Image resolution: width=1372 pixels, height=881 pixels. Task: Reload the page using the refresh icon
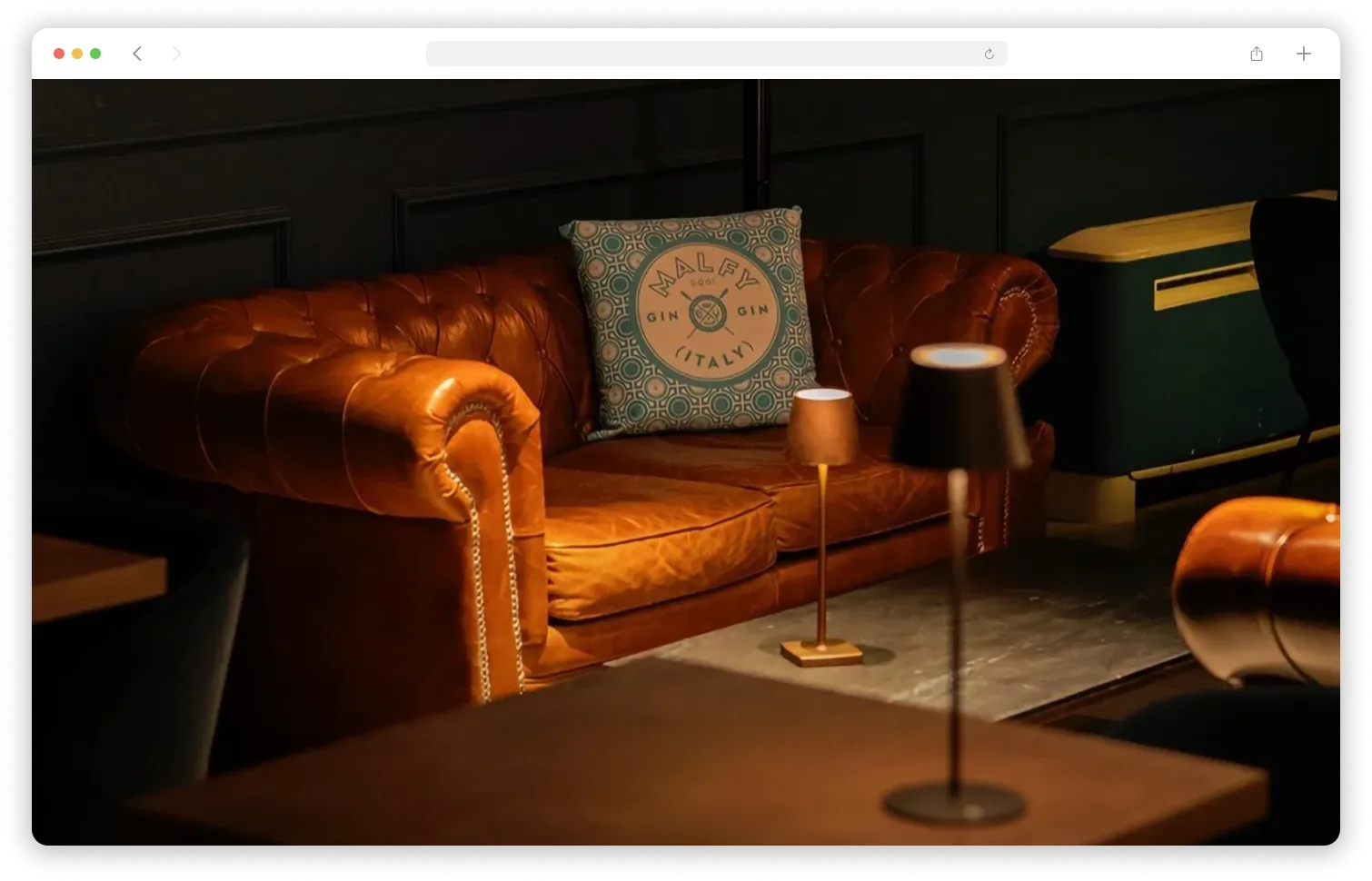coord(989,54)
